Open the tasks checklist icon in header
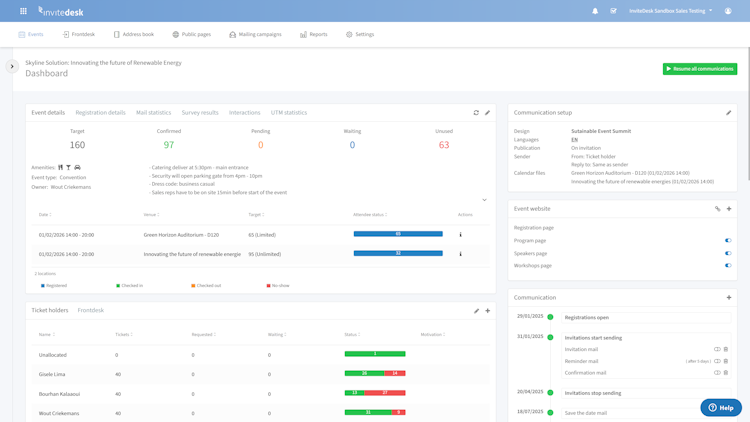The height and width of the screenshot is (422, 750). pyautogui.click(x=613, y=11)
